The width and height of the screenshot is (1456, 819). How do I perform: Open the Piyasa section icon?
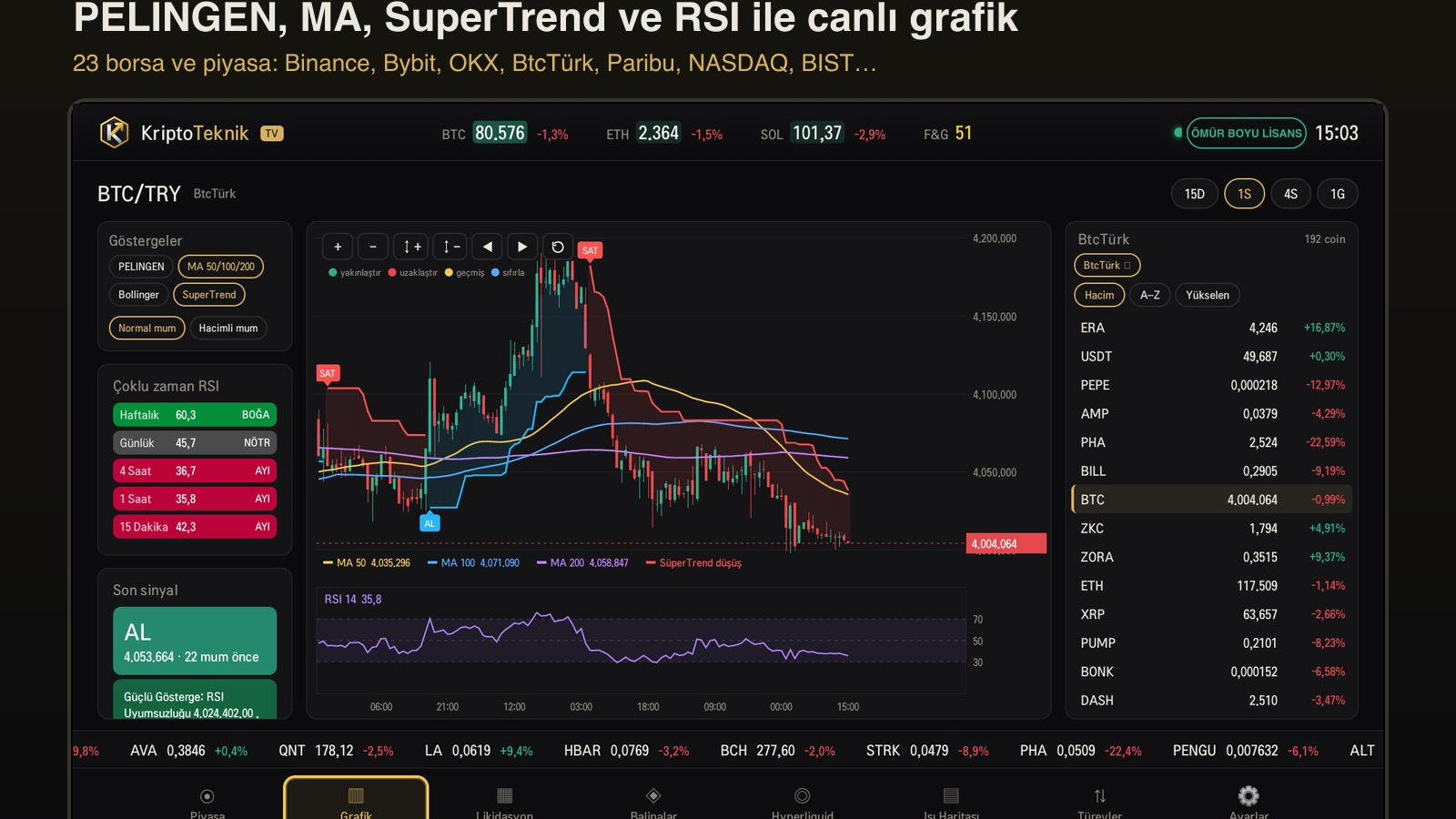[207, 796]
